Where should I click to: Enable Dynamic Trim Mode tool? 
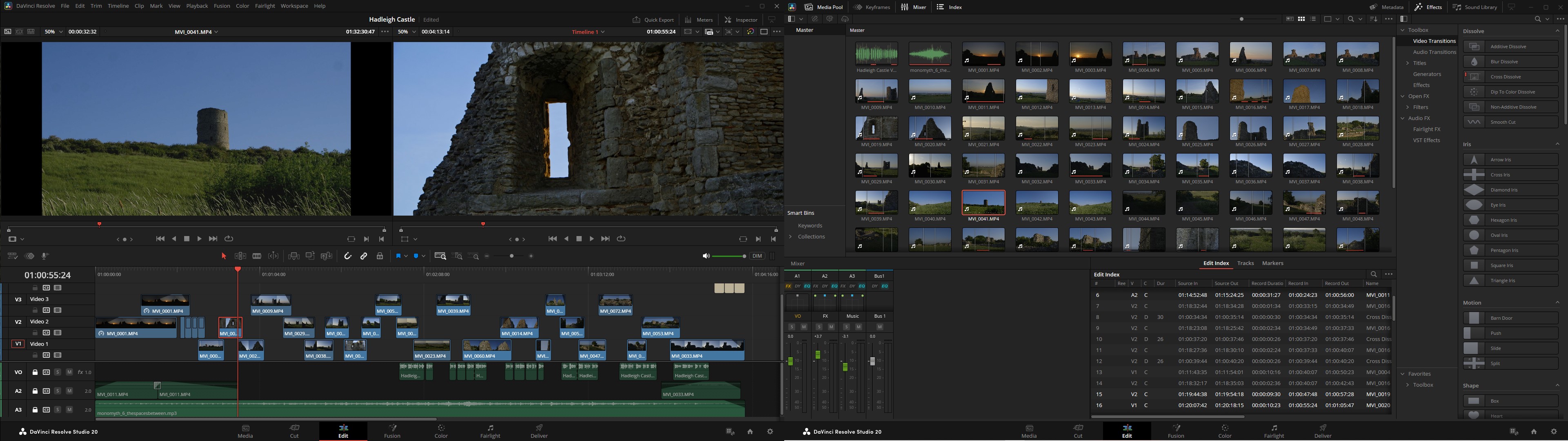coord(273,256)
